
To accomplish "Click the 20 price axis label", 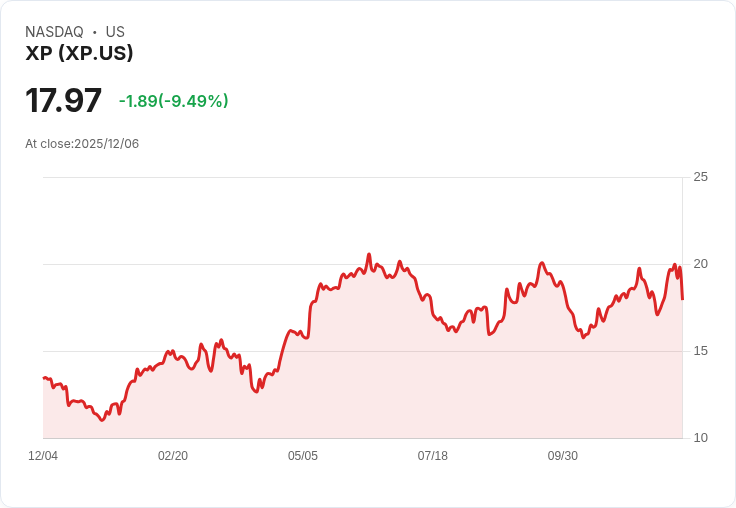I will point(700,264).
